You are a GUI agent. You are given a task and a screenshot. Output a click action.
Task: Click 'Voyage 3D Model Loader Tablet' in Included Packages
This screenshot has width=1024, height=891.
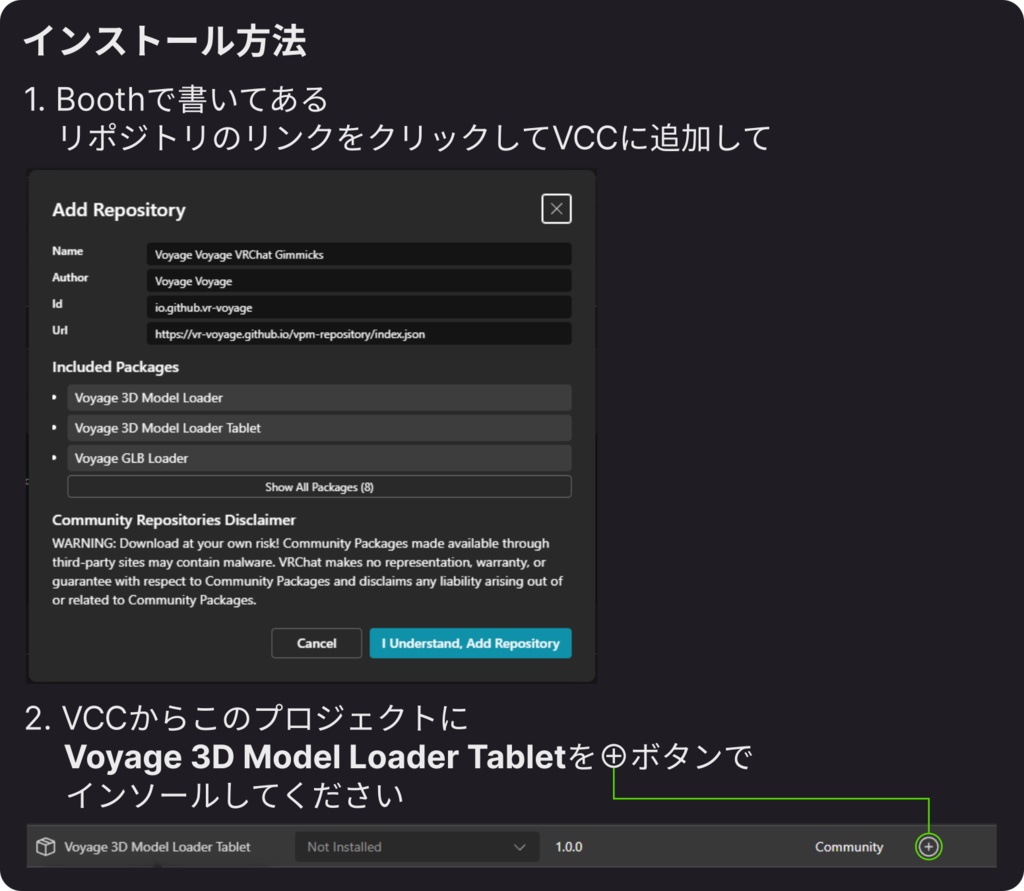click(319, 428)
